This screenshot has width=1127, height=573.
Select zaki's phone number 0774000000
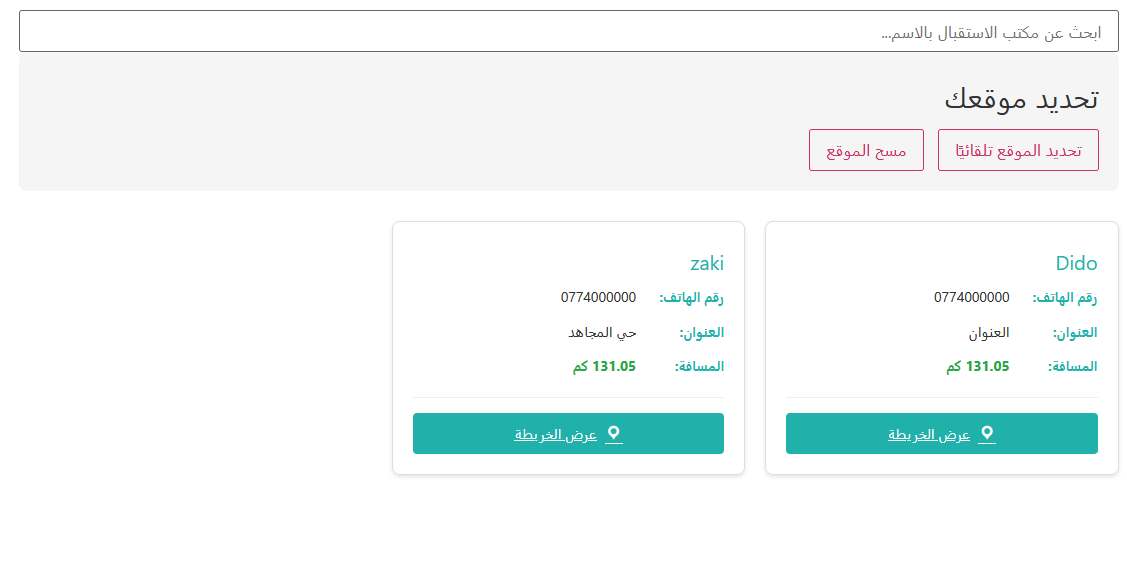598,297
